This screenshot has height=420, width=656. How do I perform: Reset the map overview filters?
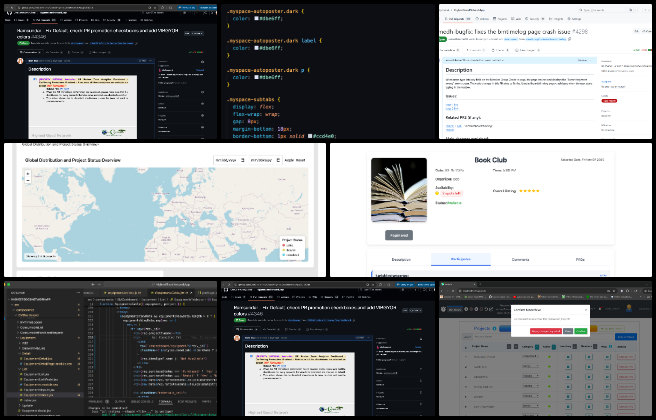coord(301,160)
